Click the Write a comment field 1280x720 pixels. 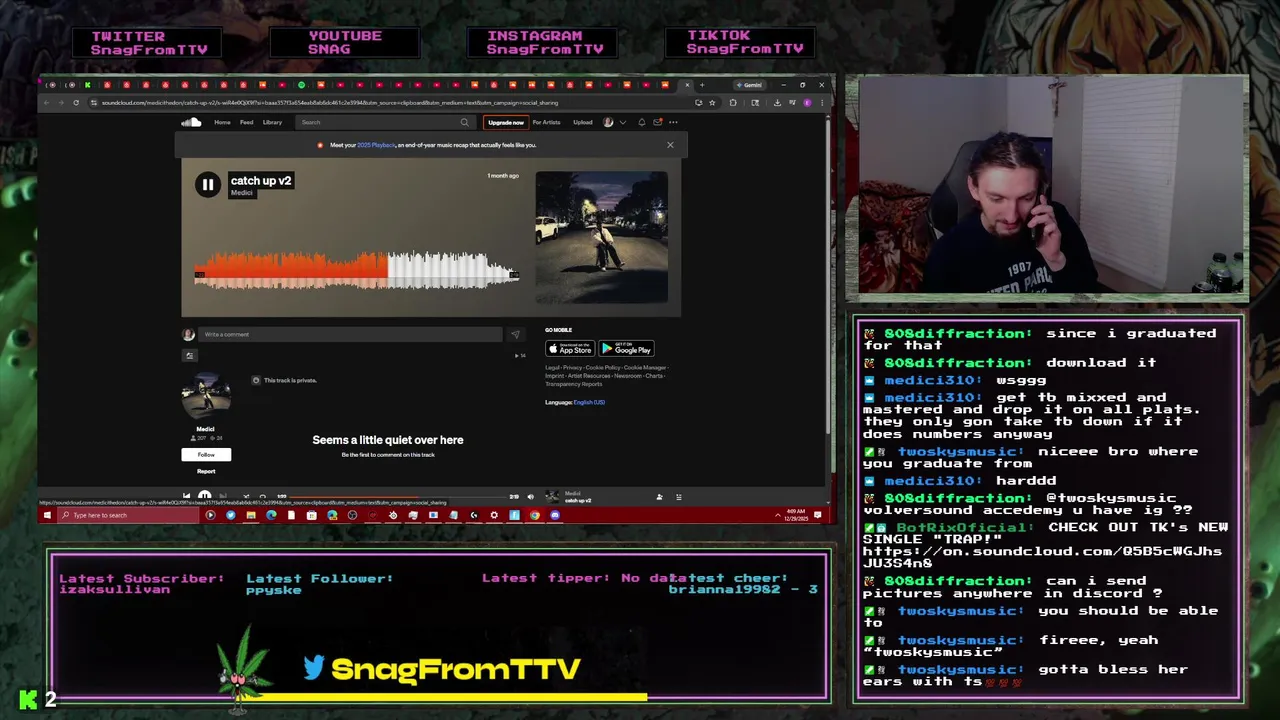click(x=350, y=335)
